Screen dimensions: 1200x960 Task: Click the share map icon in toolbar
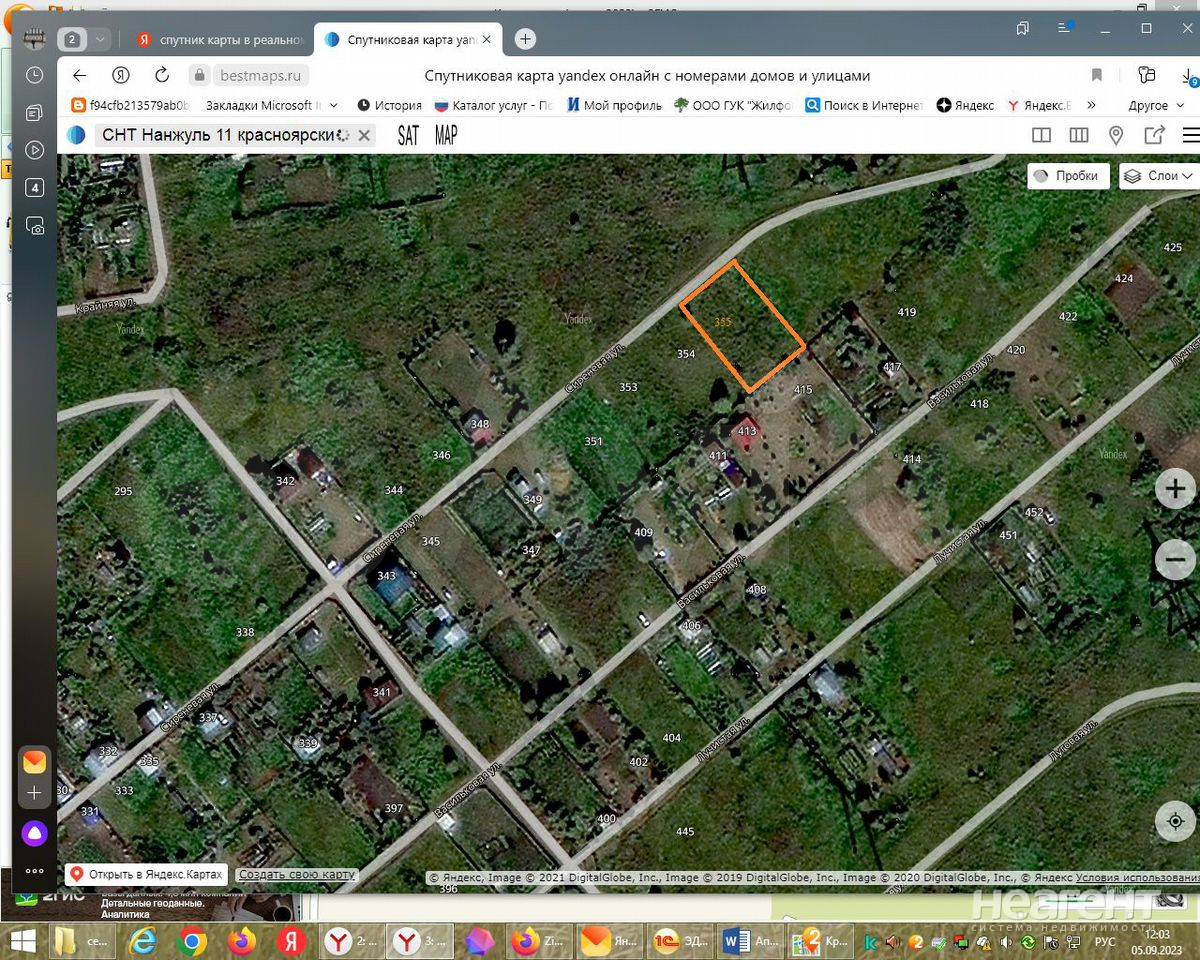click(1154, 136)
